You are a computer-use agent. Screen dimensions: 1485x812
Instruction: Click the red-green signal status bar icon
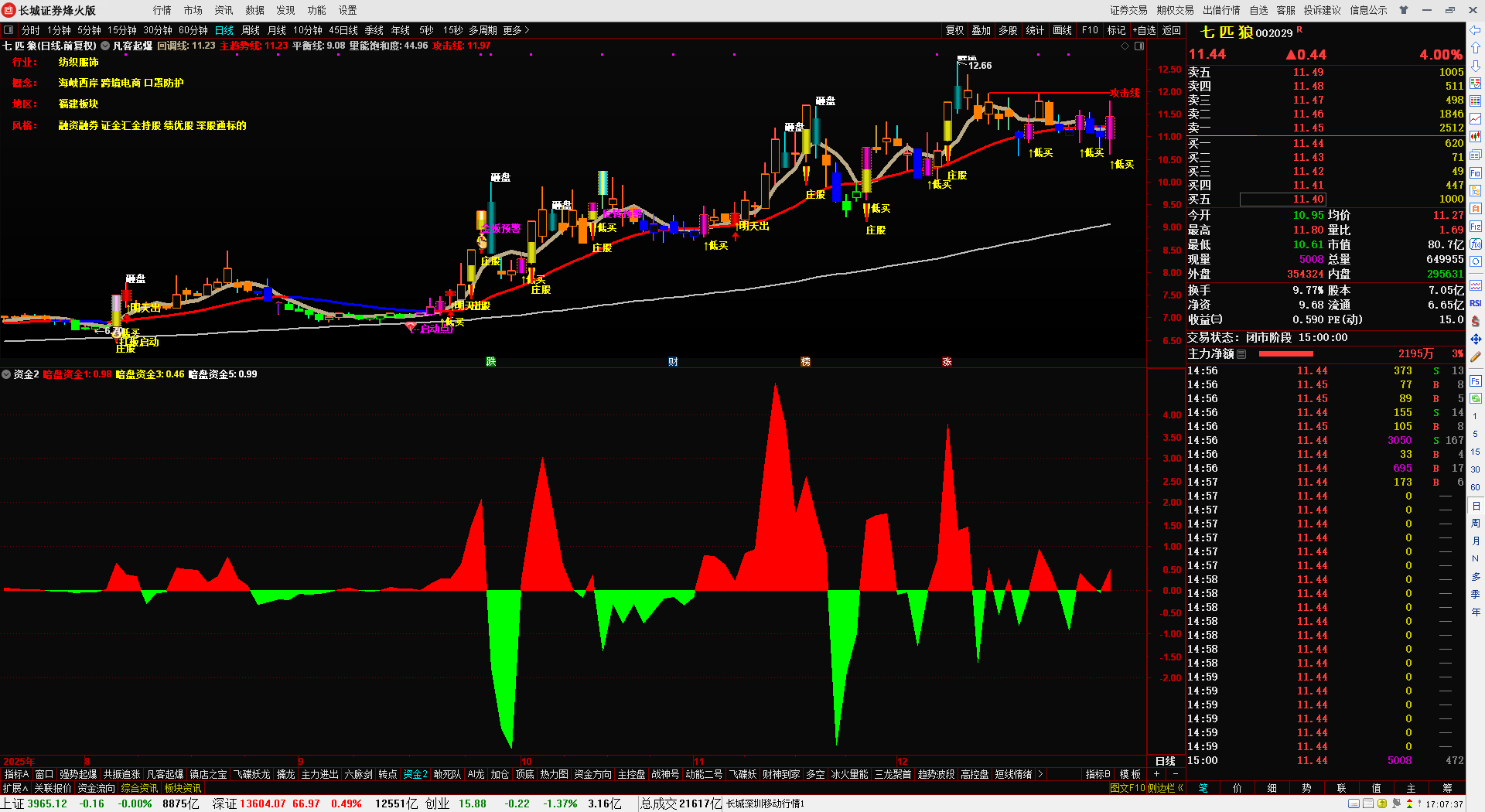pos(1409,804)
